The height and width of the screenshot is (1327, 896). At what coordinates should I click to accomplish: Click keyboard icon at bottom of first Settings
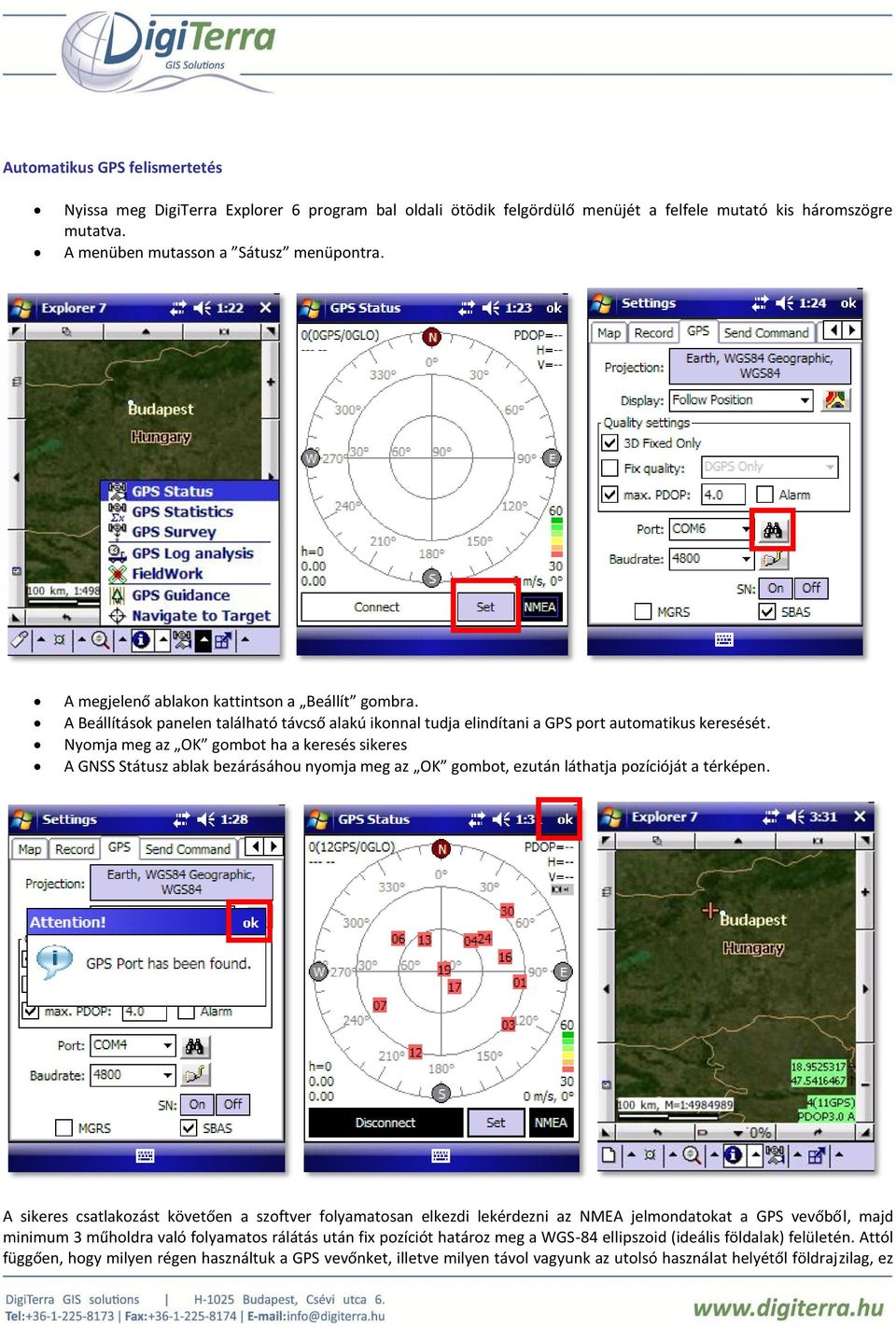(x=724, y=640)
